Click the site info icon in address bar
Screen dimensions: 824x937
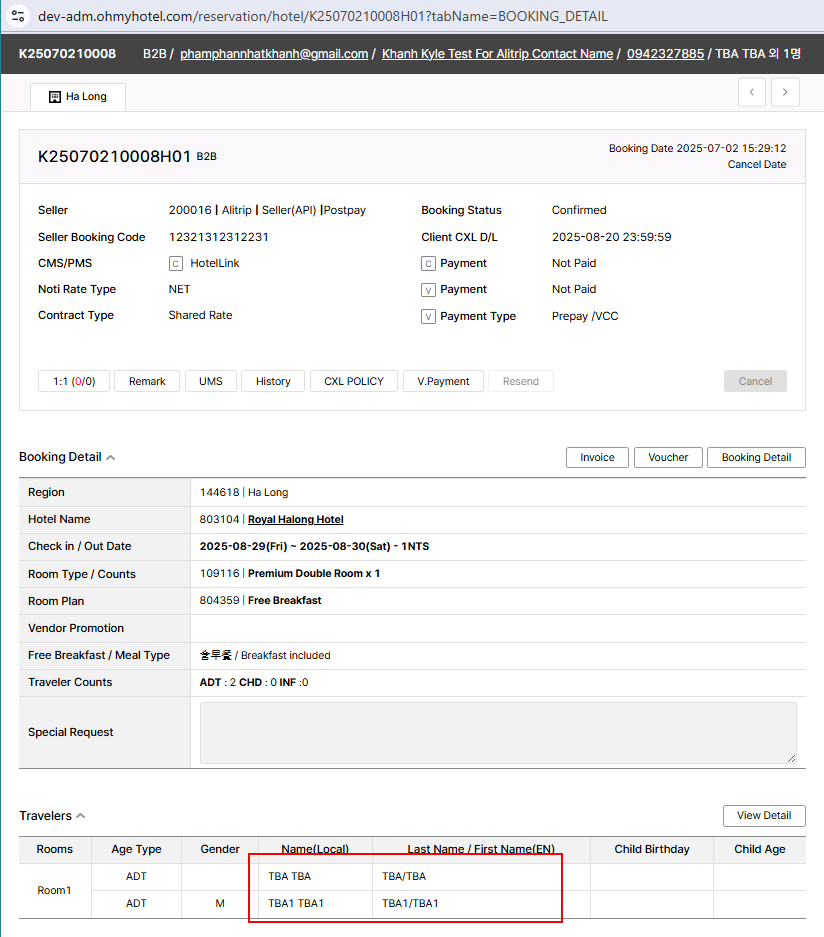(18, 16)
